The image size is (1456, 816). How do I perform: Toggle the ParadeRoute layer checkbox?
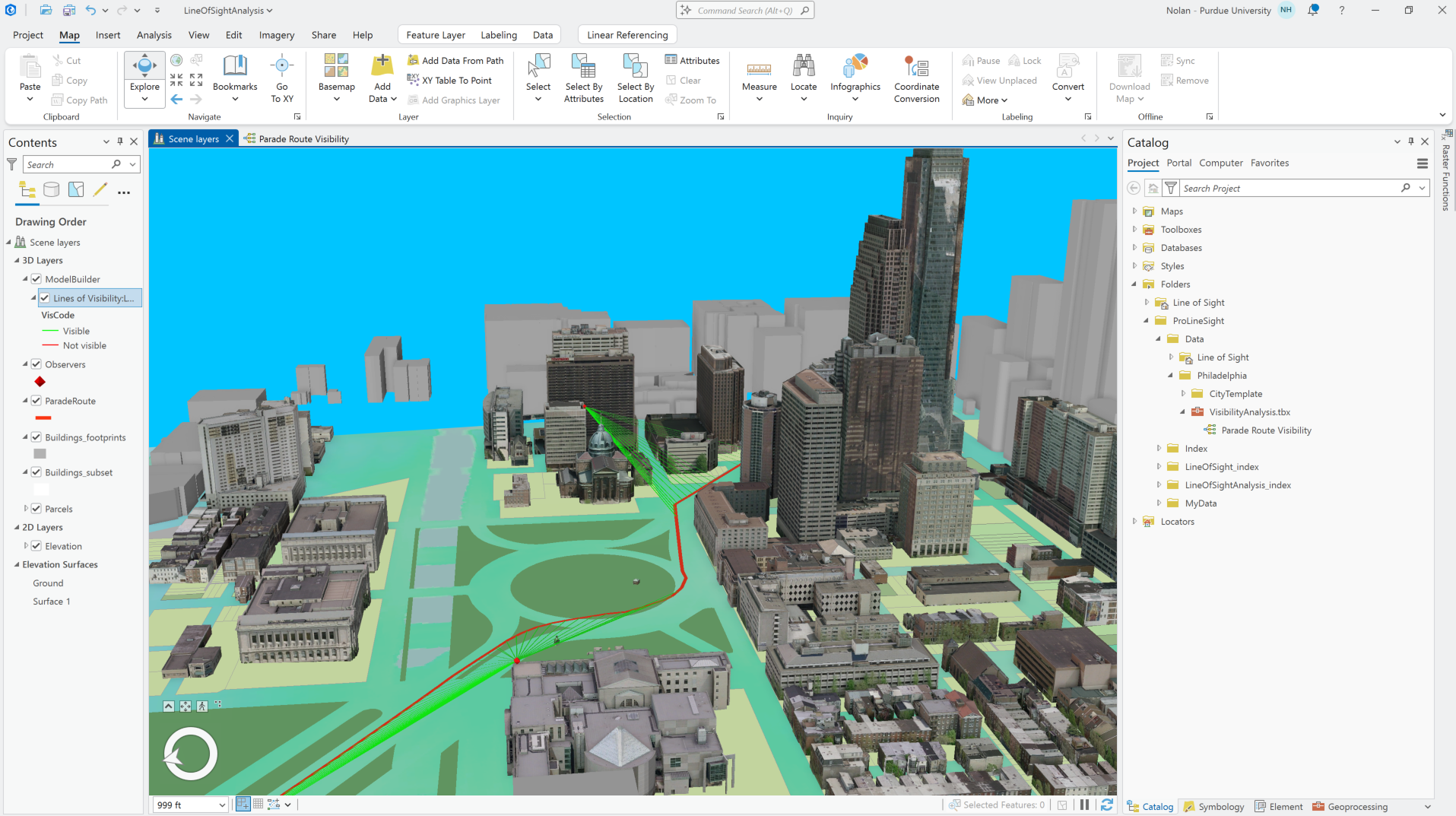(36, 401)
